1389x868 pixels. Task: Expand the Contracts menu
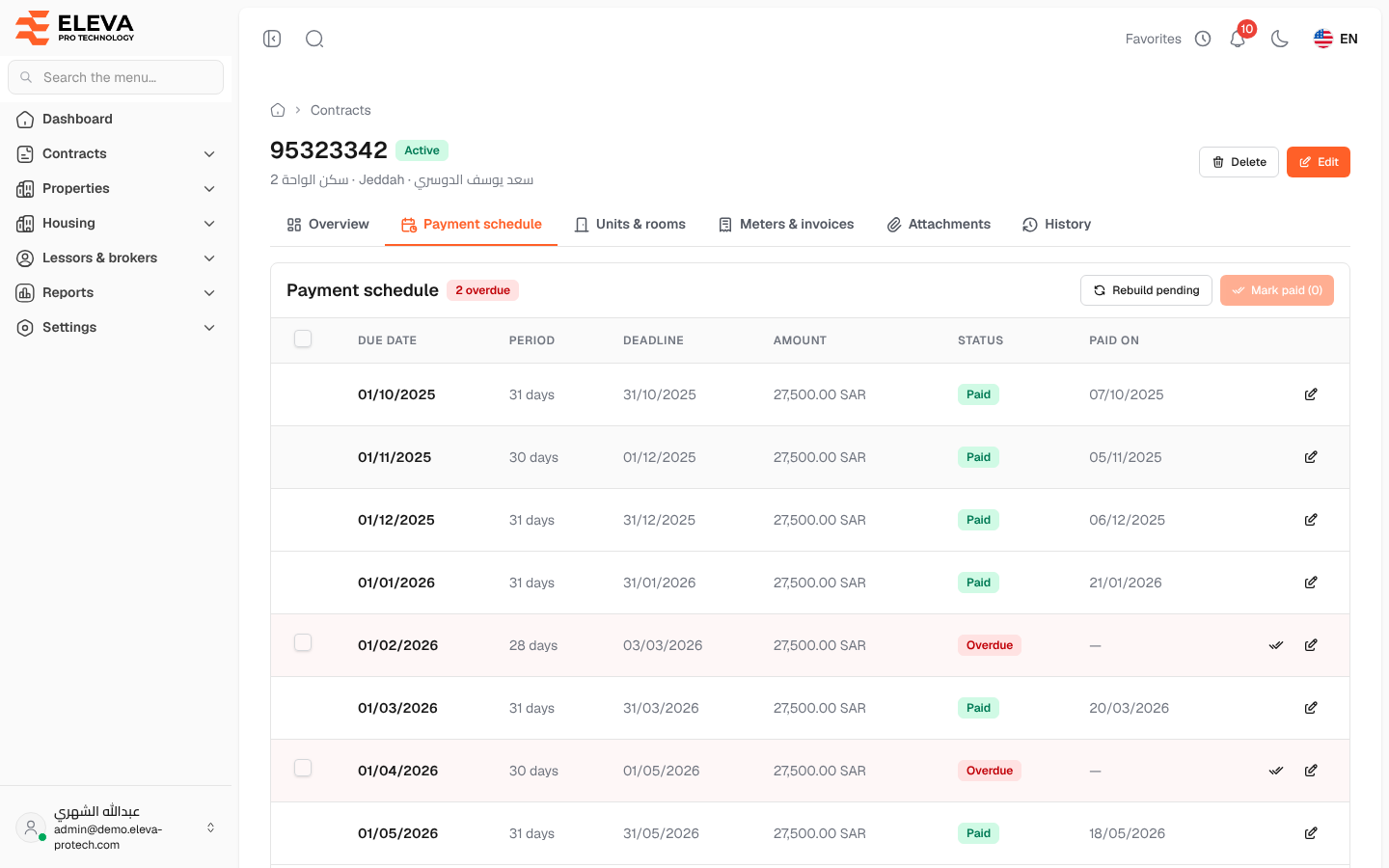pos(116,153)
